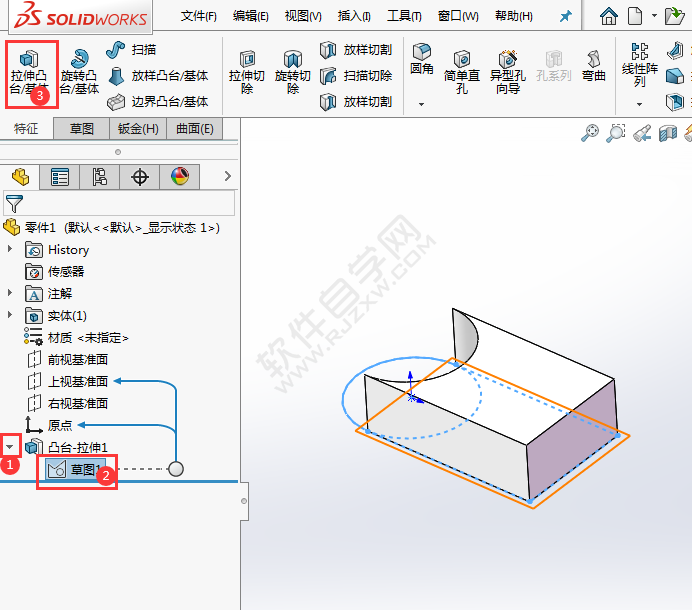This screenshot has height=610, width=692.
Task: Select the Linear Pattern (线性阵列) tool
Action: (x=639, y=65)
